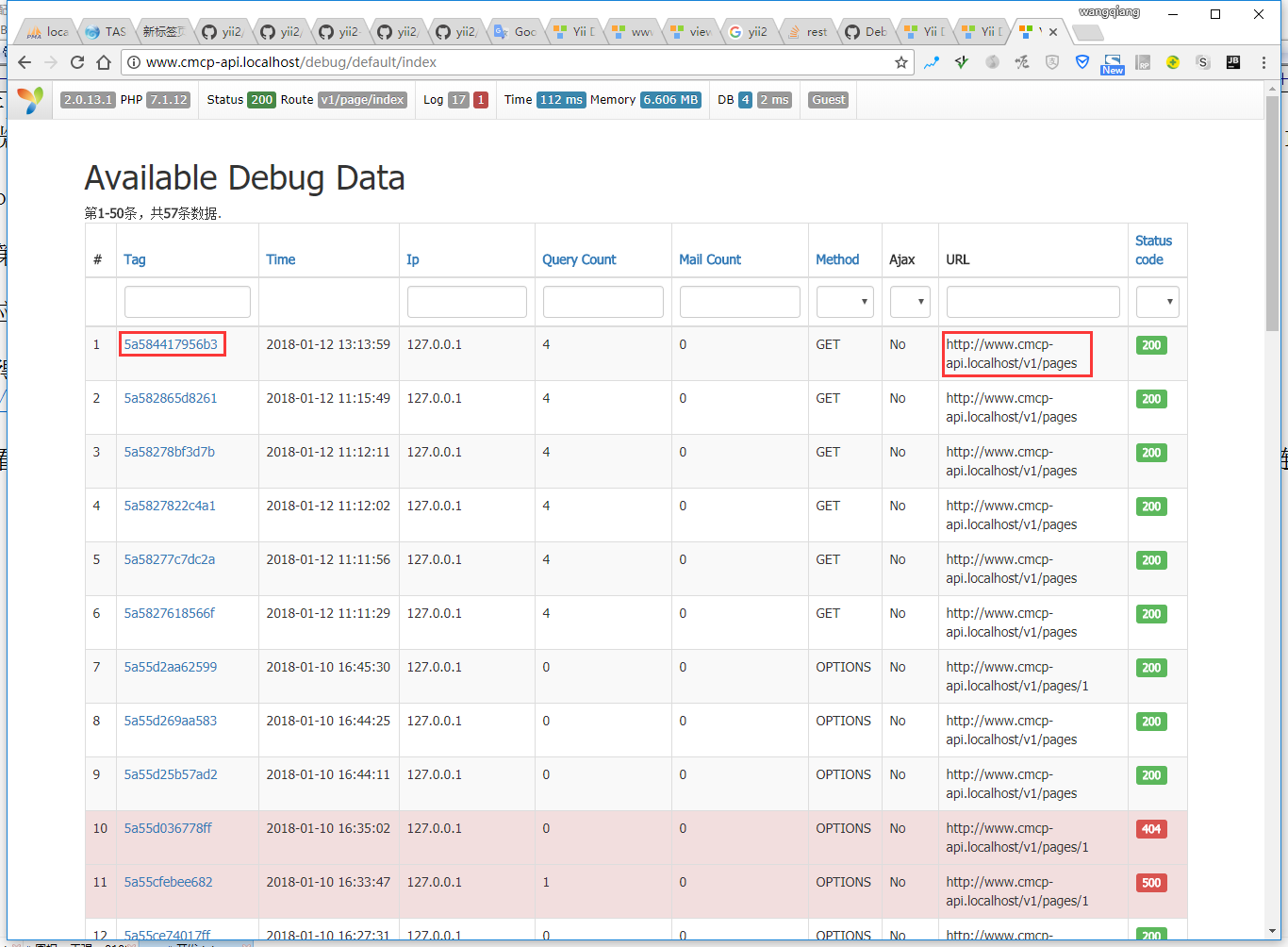Switch to the phpMyAdmin 'loca' tab
Image resolution: width=1288 pixels, height=947 pixels.
click(x=49, y=32)
